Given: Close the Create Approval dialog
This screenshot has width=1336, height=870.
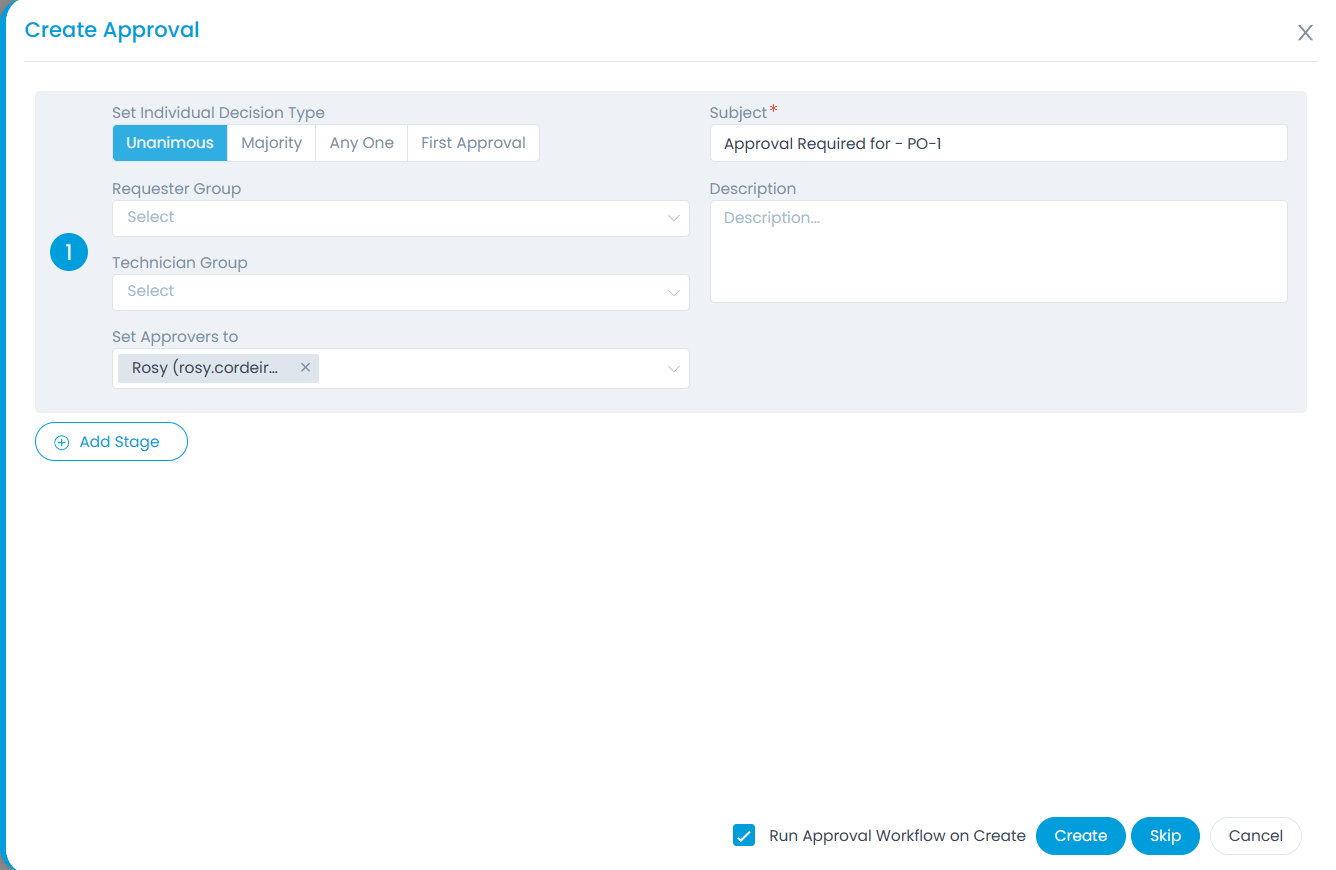Looking at the screenshot, I should [1305, 32].
